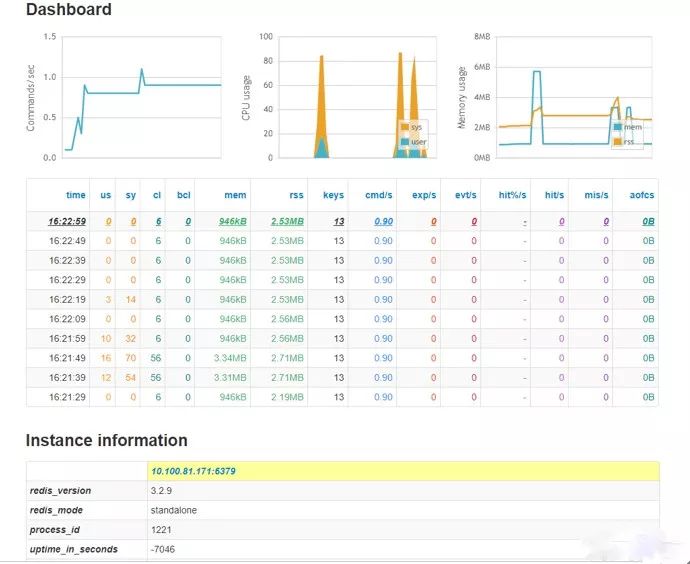Click the cmd/s column header
This screenshot has height=564, width=690.
coord(380,195)
